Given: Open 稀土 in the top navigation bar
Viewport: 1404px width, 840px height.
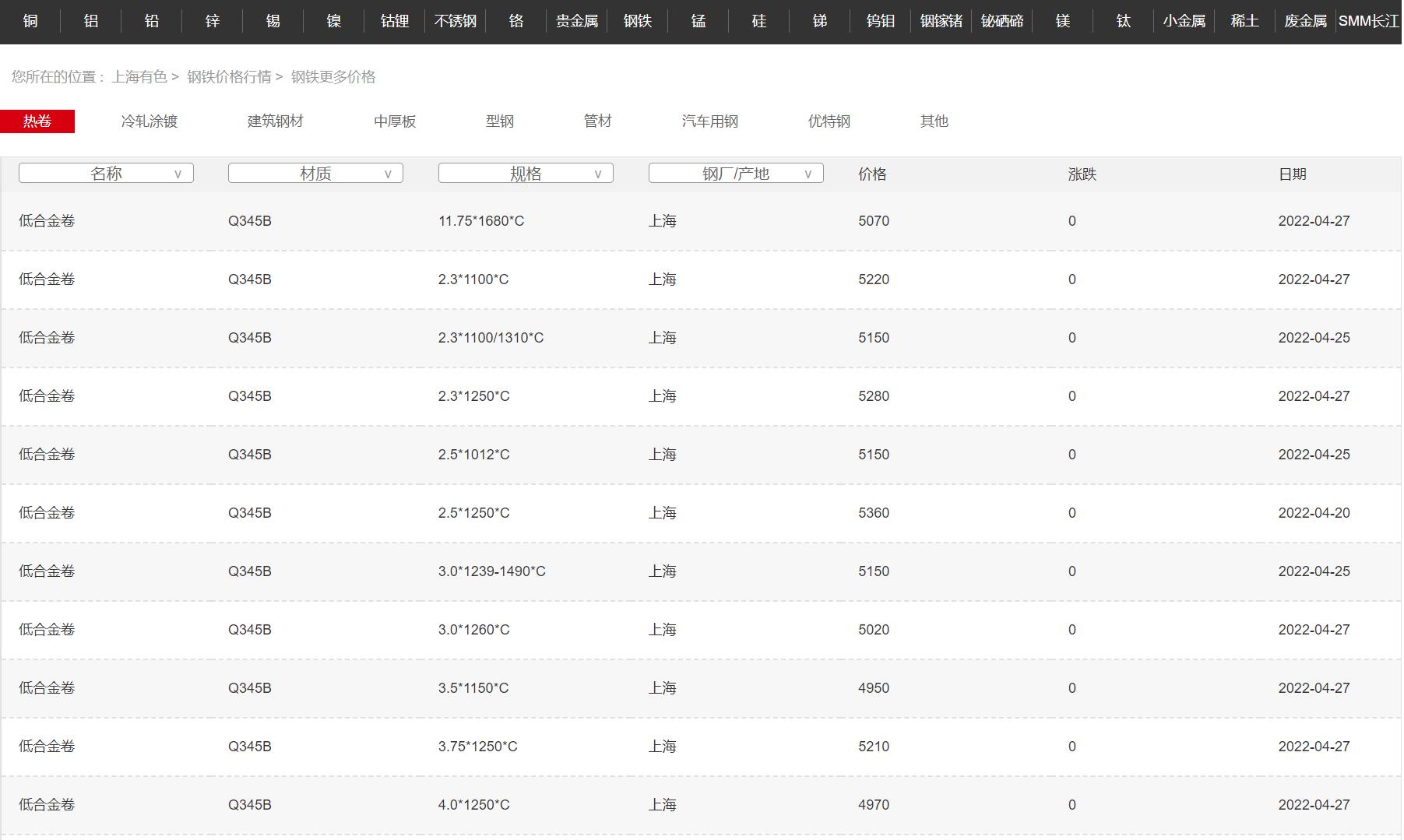Looking at the screenshot, I should click(x=1244, y=21).
